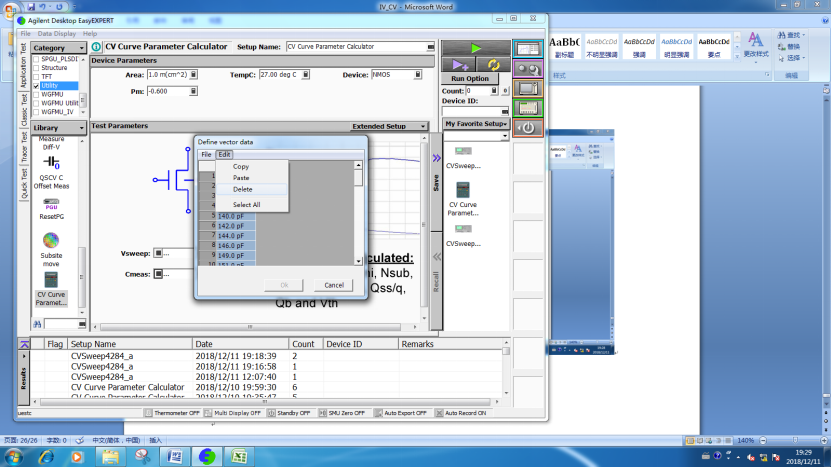Toggle Thermometer OFF in status bar
This screenshot has height=468, width=831.
coord(172,413)
